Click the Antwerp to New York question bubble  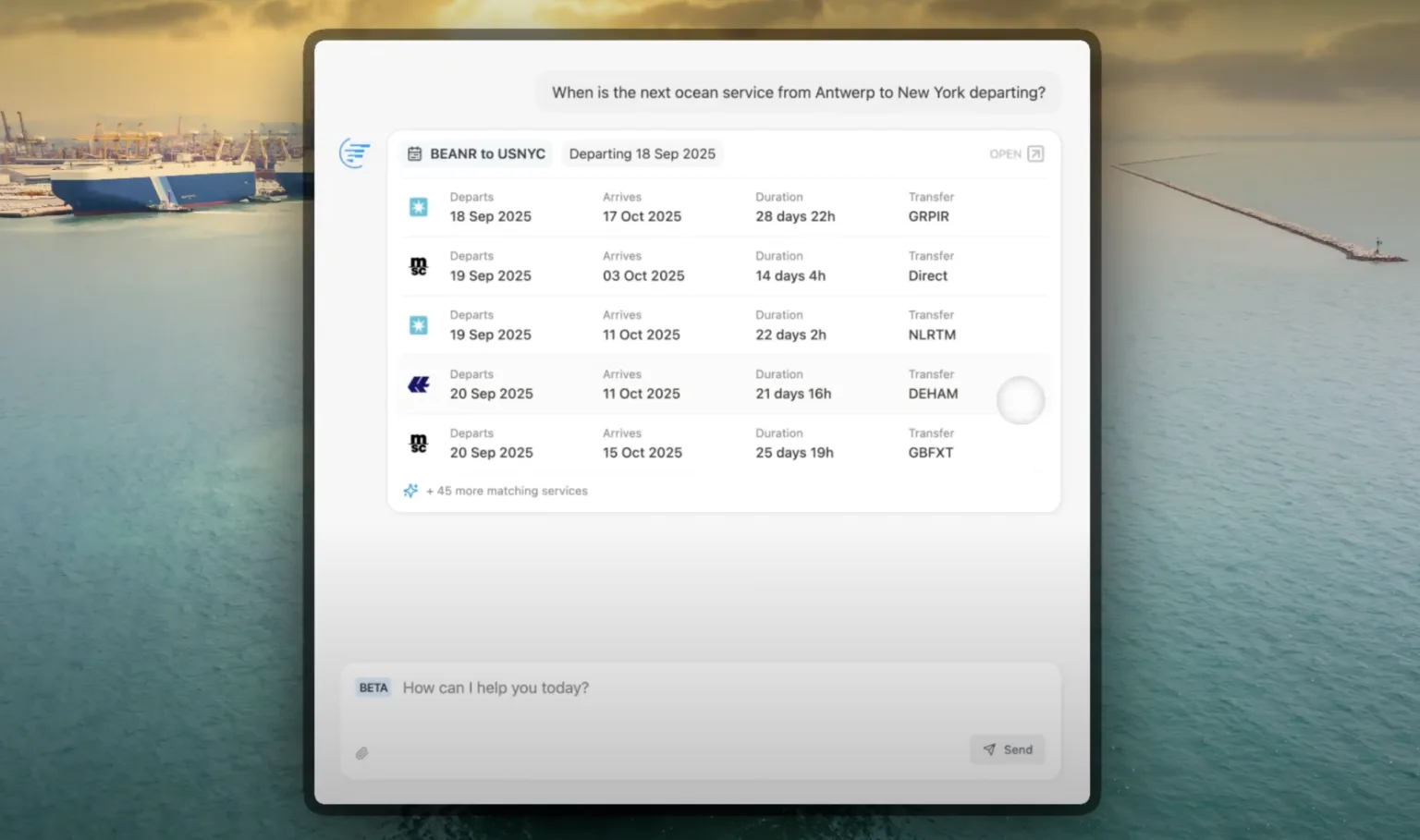798,93
